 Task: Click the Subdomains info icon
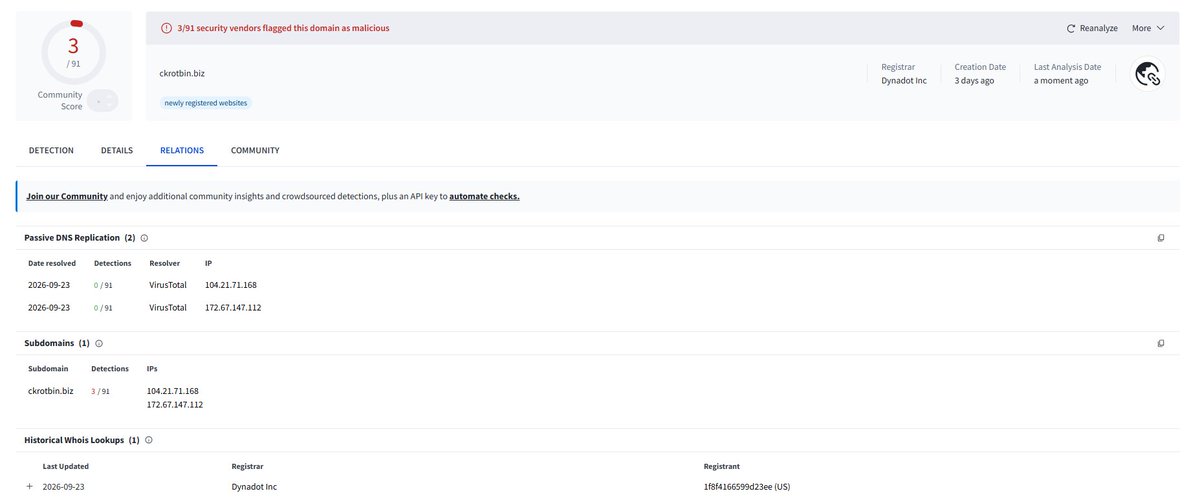(x=99, y=343)
